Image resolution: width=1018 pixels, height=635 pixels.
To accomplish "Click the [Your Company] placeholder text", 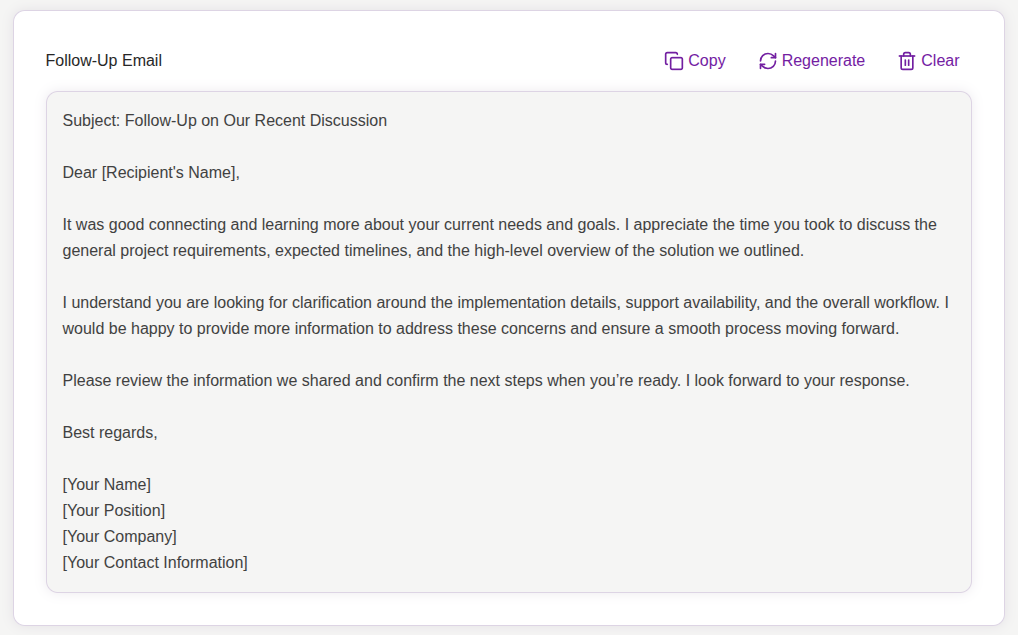I will click(120, 536).
